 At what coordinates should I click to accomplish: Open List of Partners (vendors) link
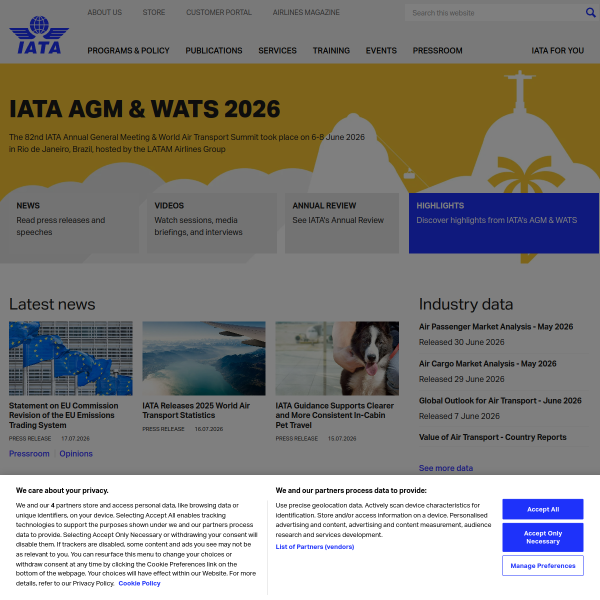click(315, 547)
